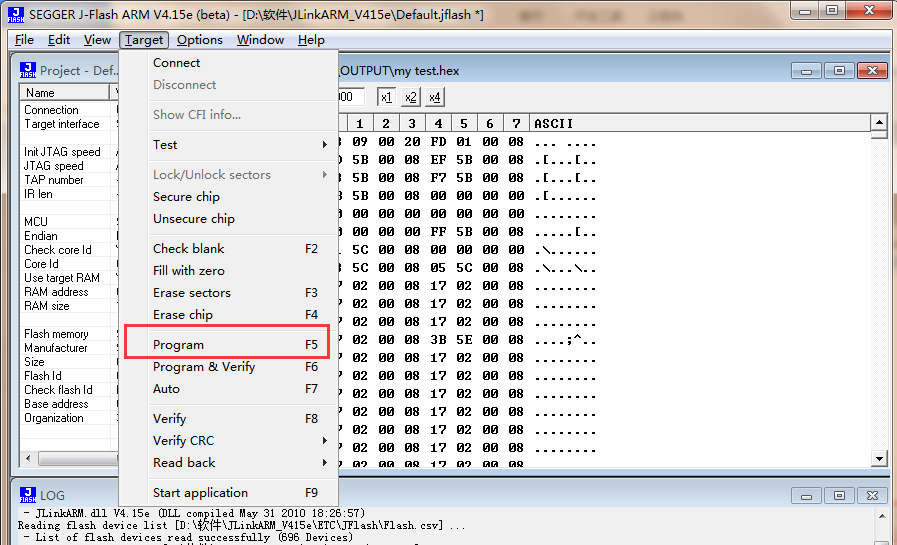Set hex view width to x2
The width and height of the screenshot is (897, 545).
(411, 97)
